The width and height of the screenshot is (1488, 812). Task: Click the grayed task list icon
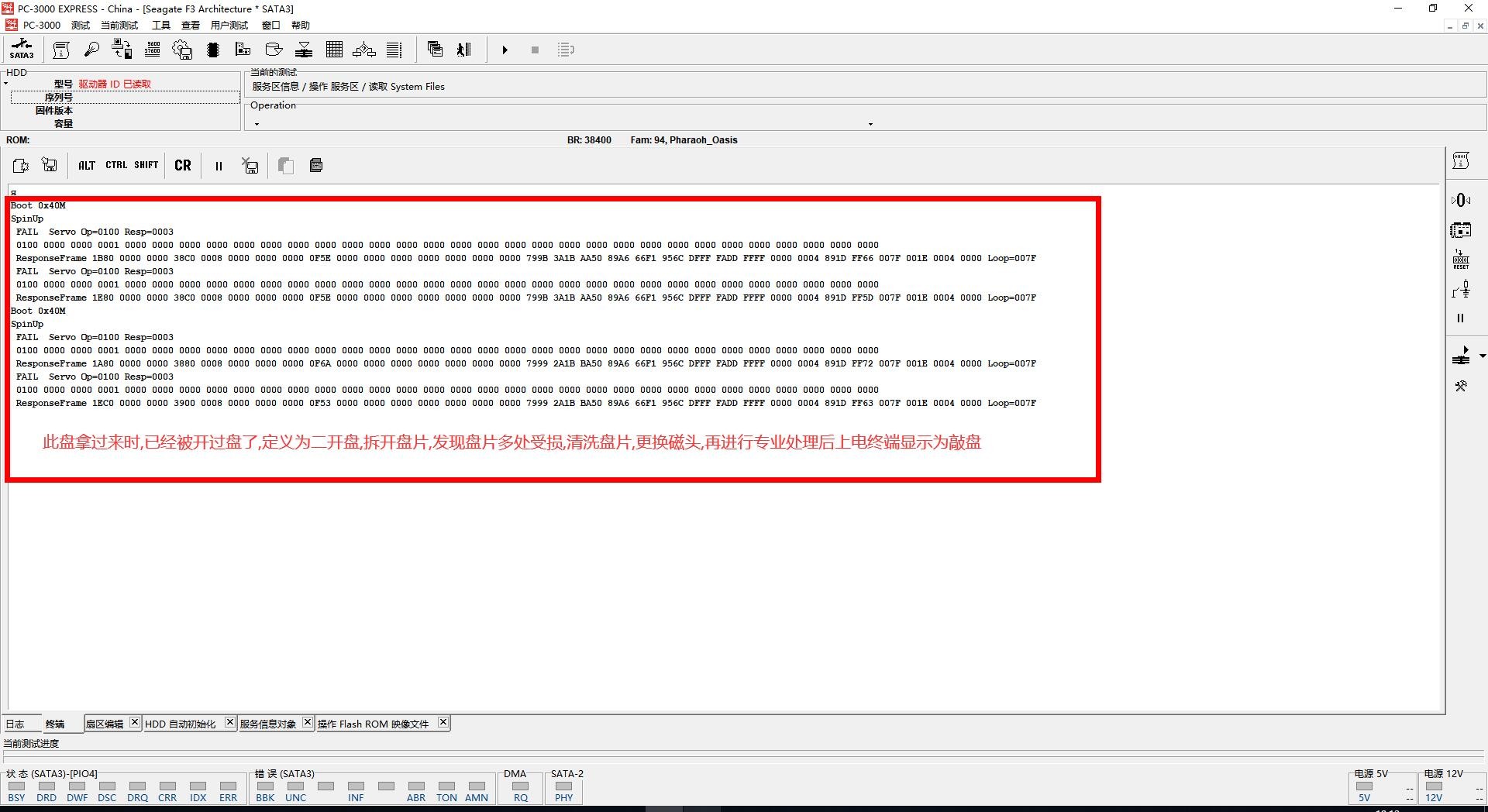point(566,50)
